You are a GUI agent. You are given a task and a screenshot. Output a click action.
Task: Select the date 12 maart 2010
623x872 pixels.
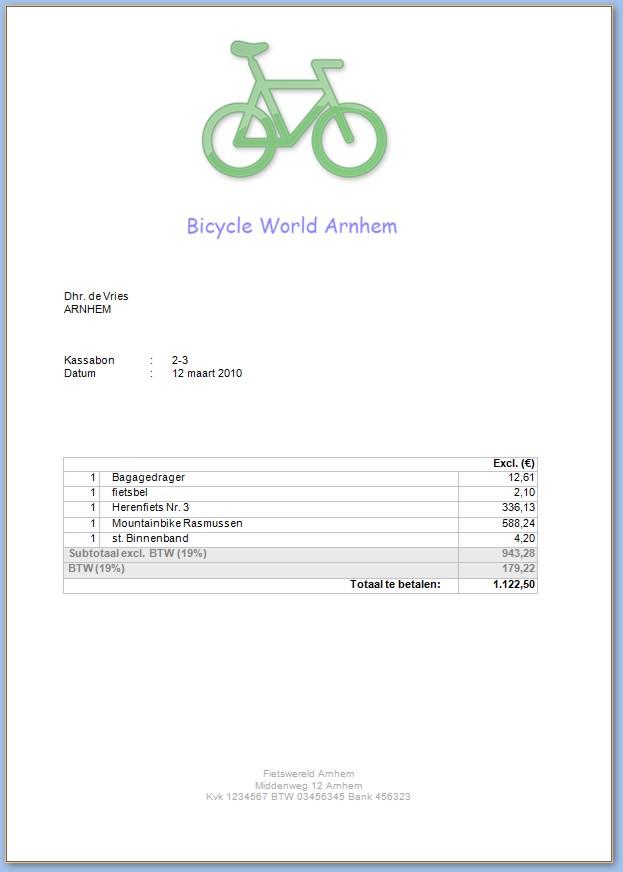tap(207, 373)
